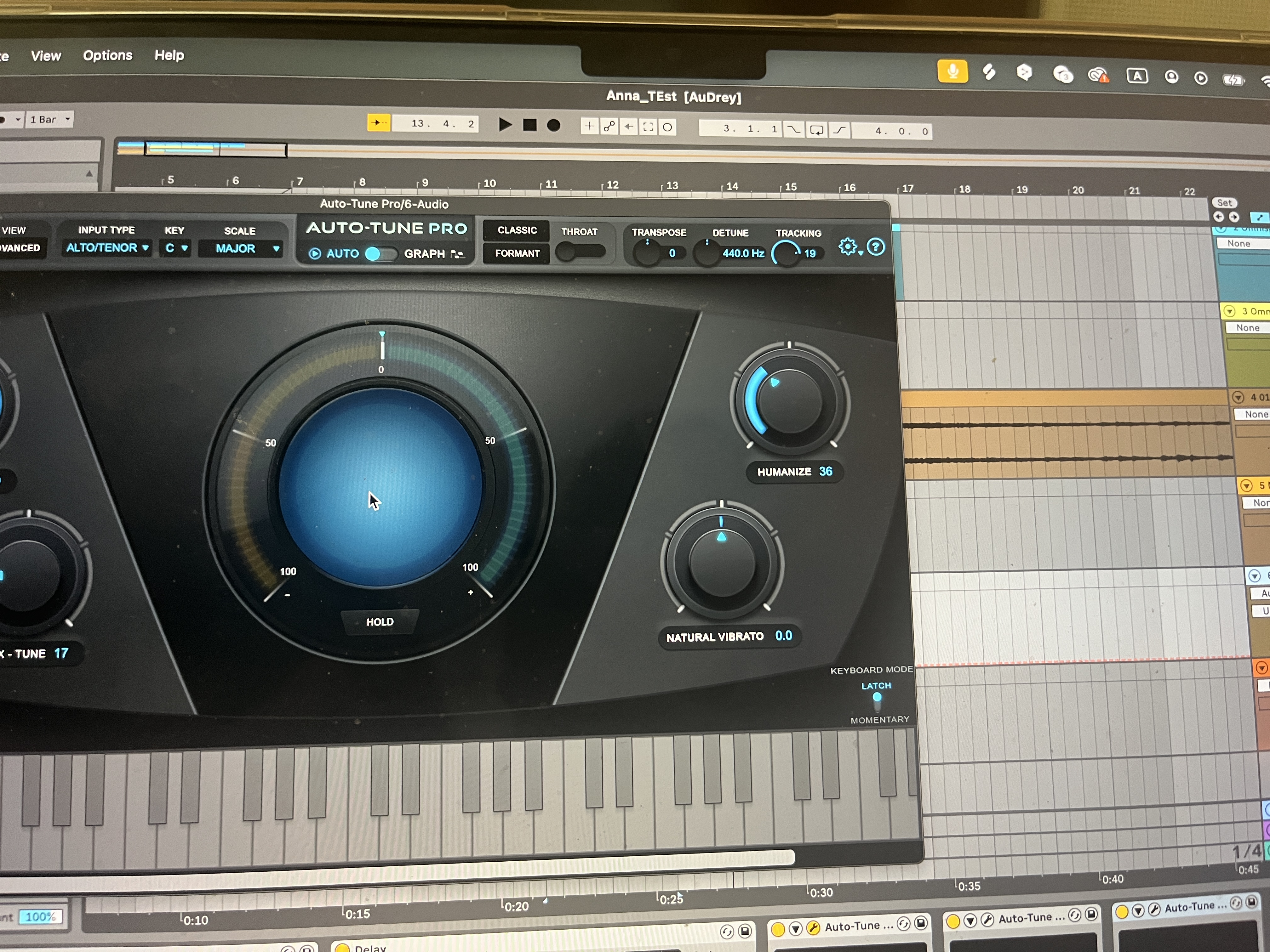Click the Natural Vibrato value 0.0

783,636
